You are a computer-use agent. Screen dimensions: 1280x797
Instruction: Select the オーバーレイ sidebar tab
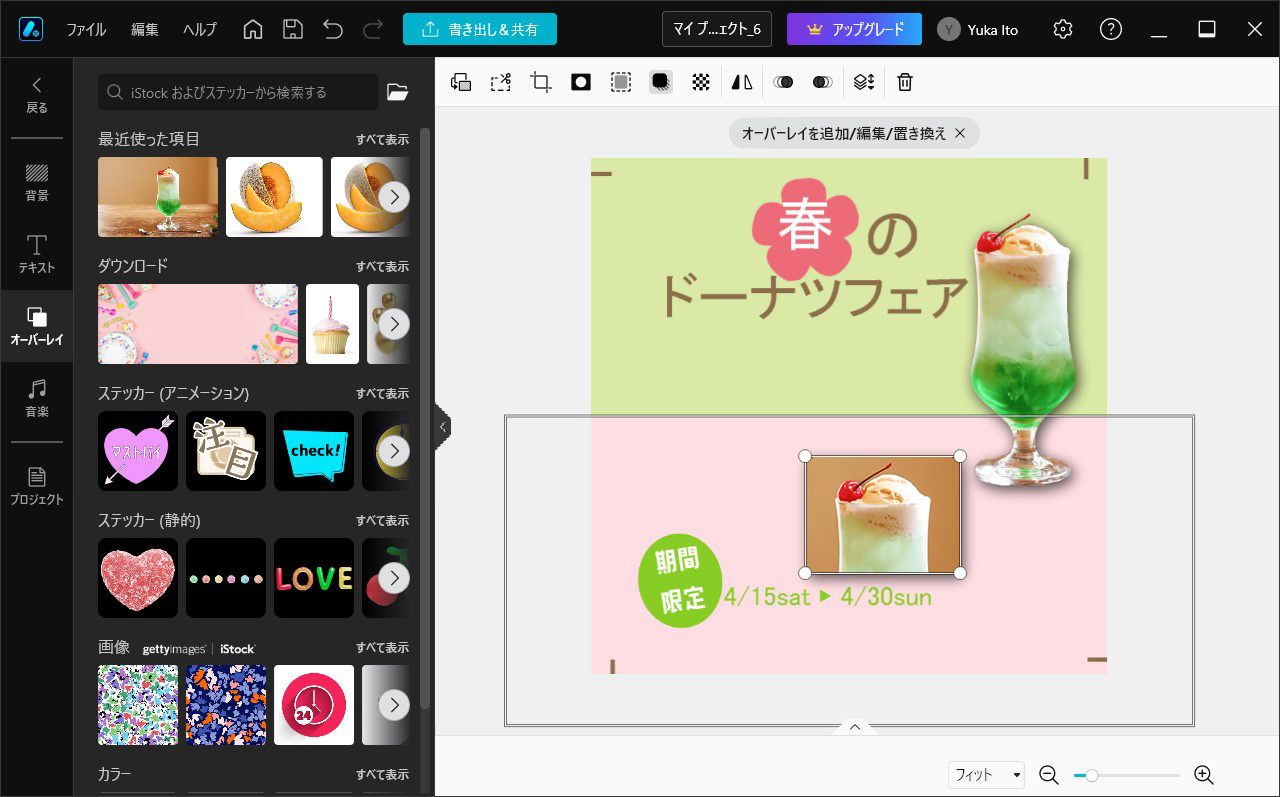[x=37, y=327]
